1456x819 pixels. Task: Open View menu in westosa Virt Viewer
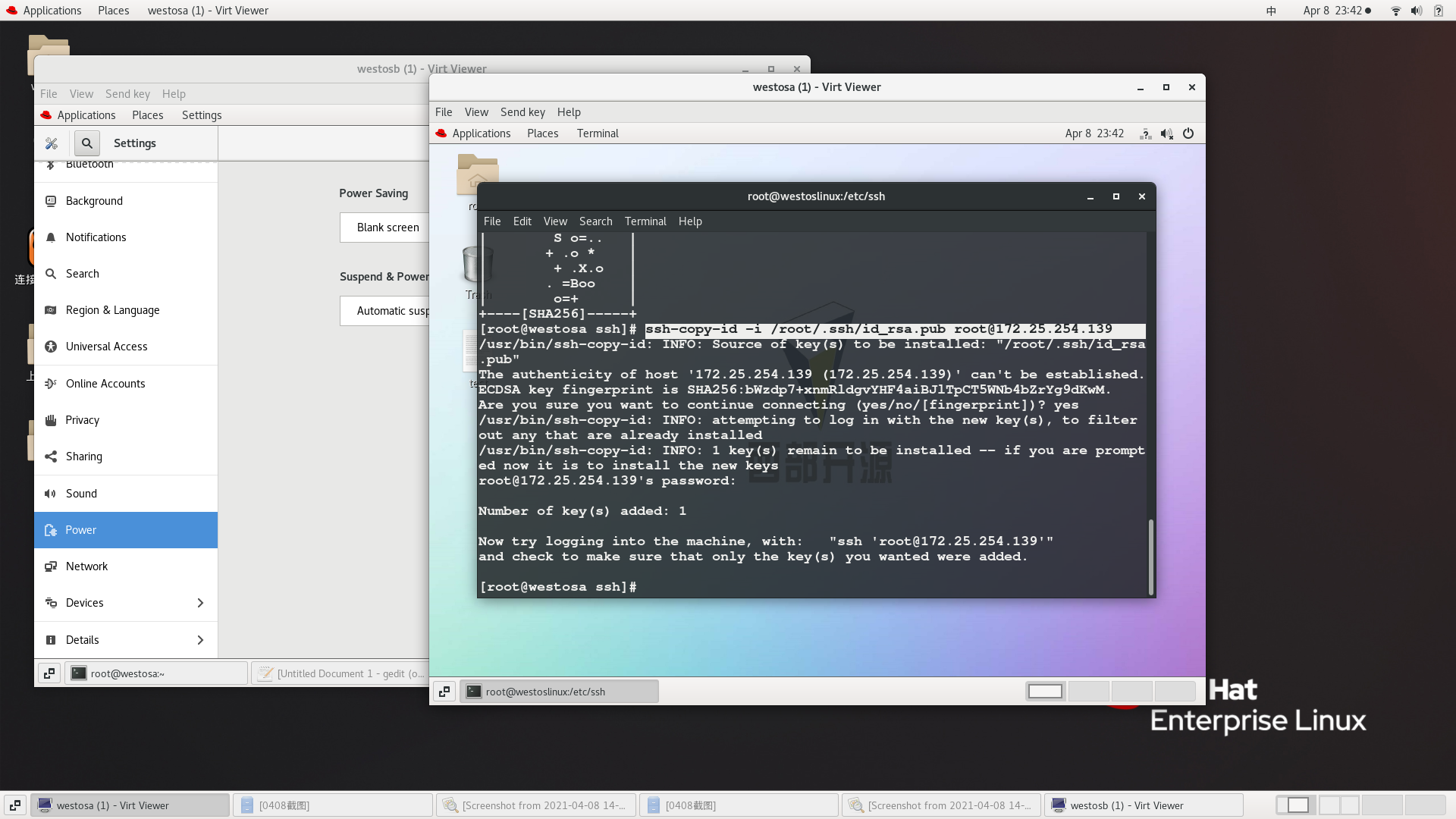click(476, 112)
